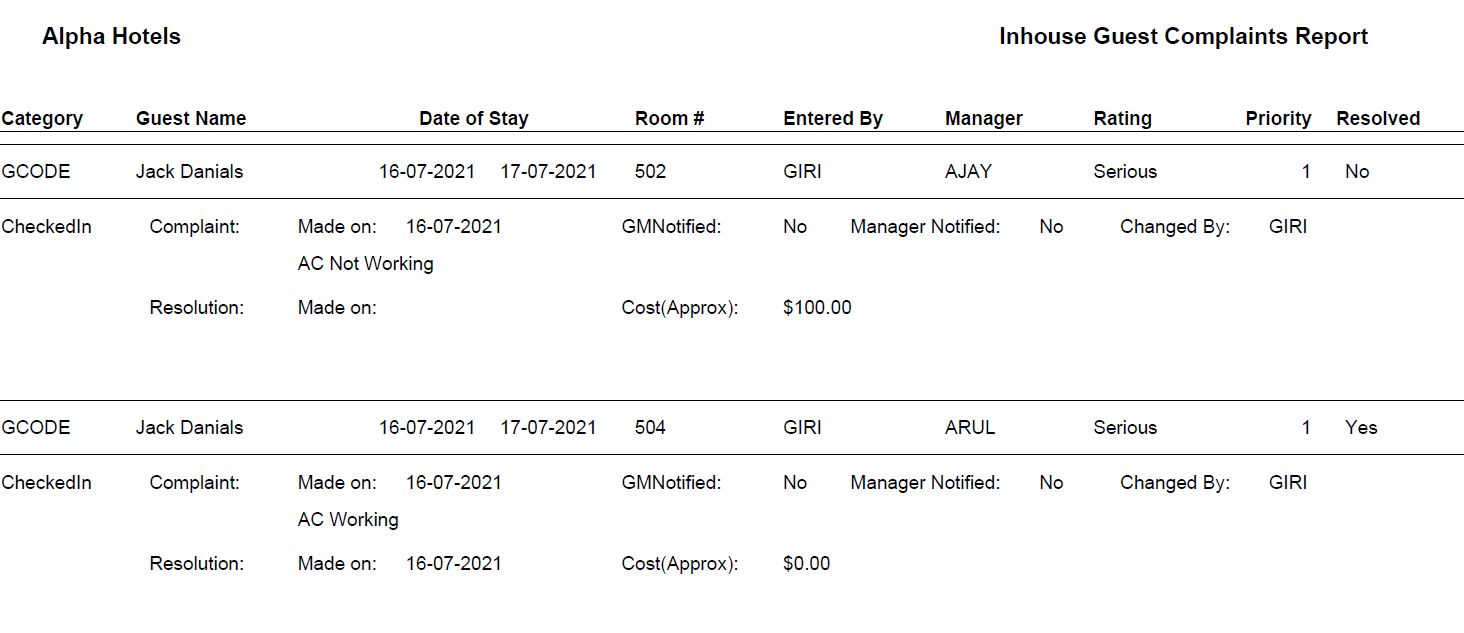Click manager name ARUL

click(970, 428)
